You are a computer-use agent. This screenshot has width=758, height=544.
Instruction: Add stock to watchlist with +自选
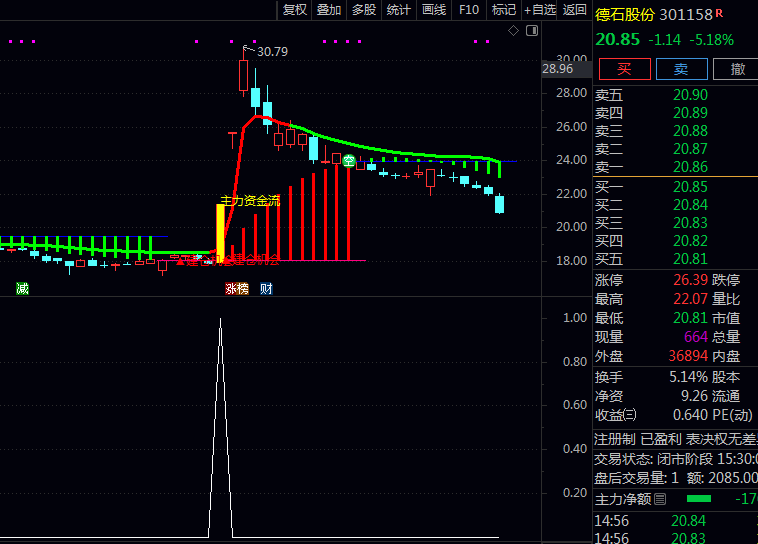(538, 10)
